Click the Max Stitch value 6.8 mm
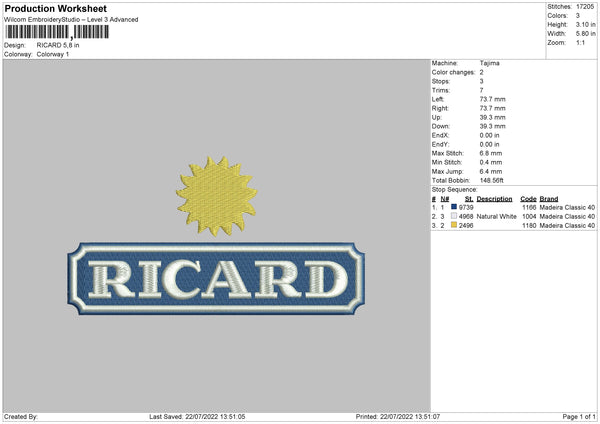Viewport: 600px width, 424px height. [x=491, y=153]
